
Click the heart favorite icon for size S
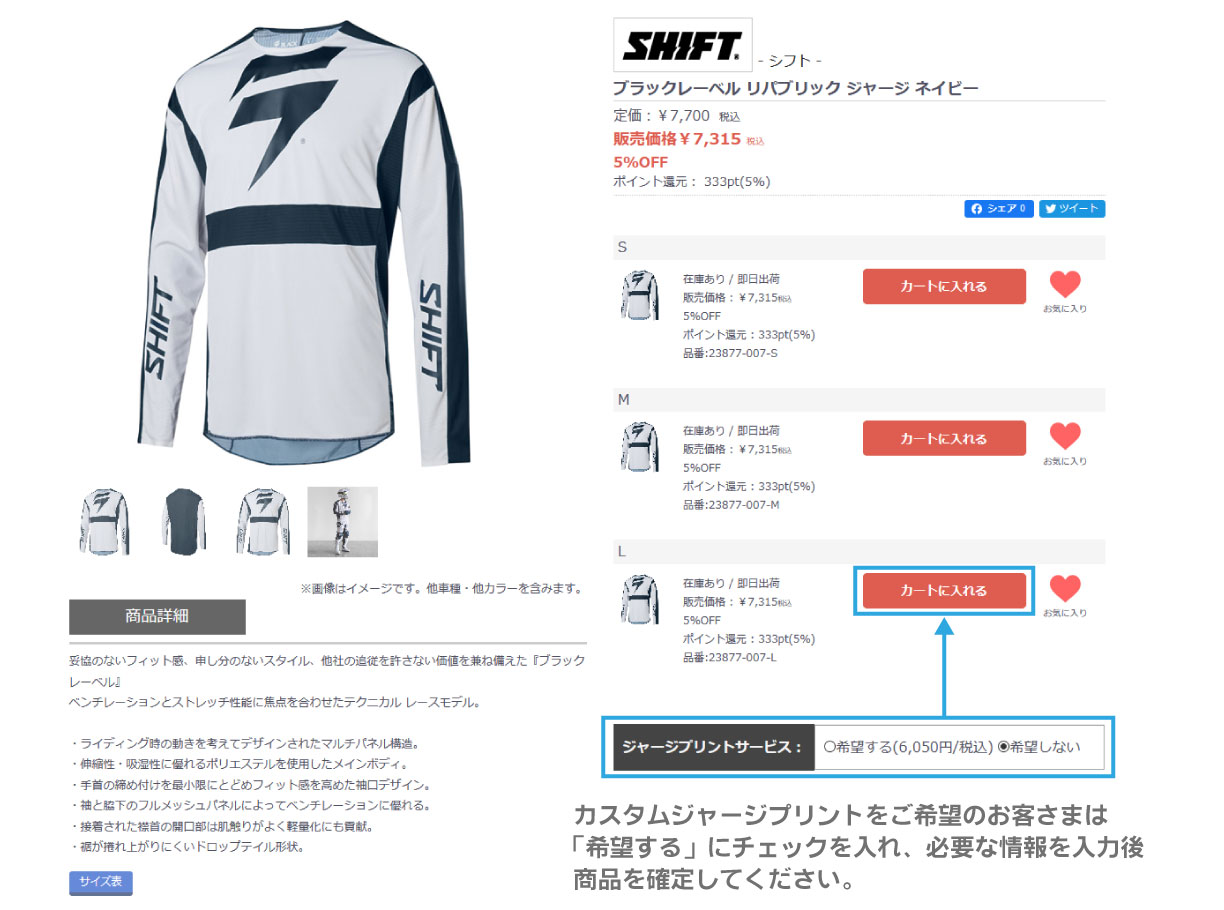[x=1065, y=284]
